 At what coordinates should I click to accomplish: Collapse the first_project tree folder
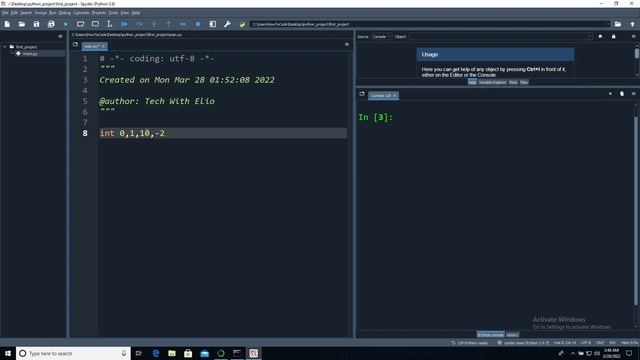5,47
